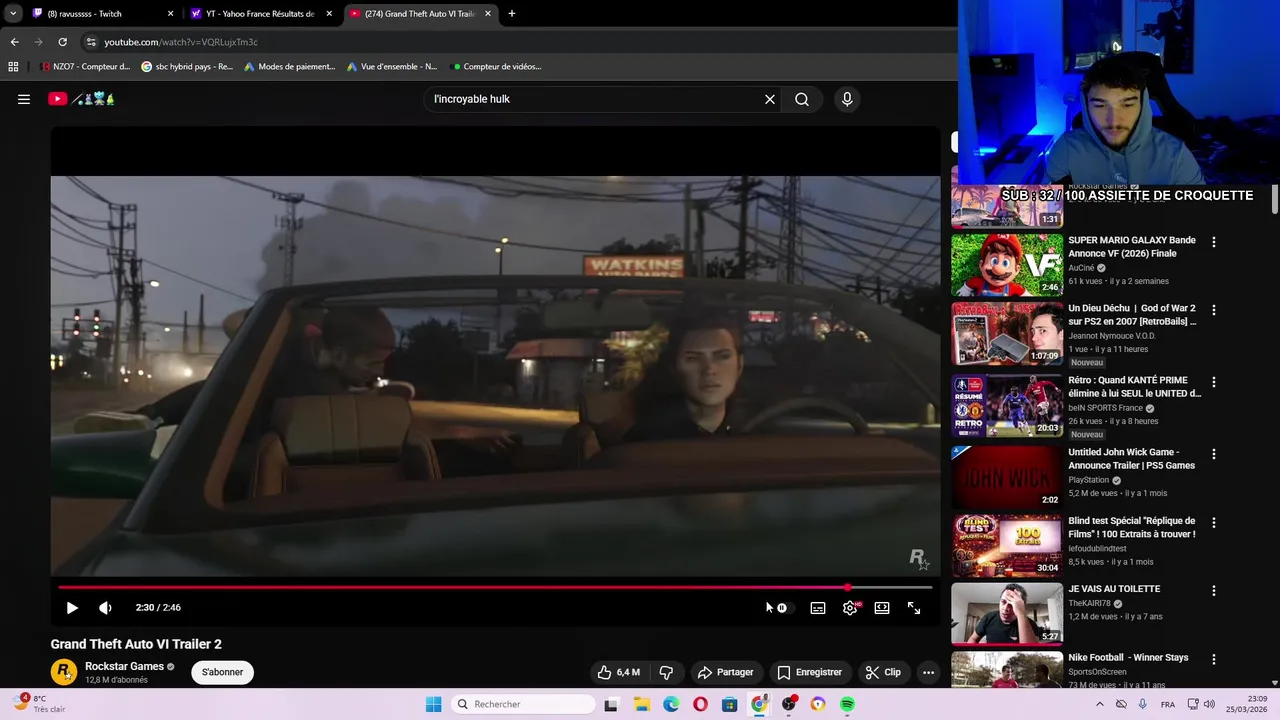The height and width of the screenshot is (720, 1280).
Task: Open the God of War 2 video thumbnail
Action: pyautogui.click(x=1007, y=334)
